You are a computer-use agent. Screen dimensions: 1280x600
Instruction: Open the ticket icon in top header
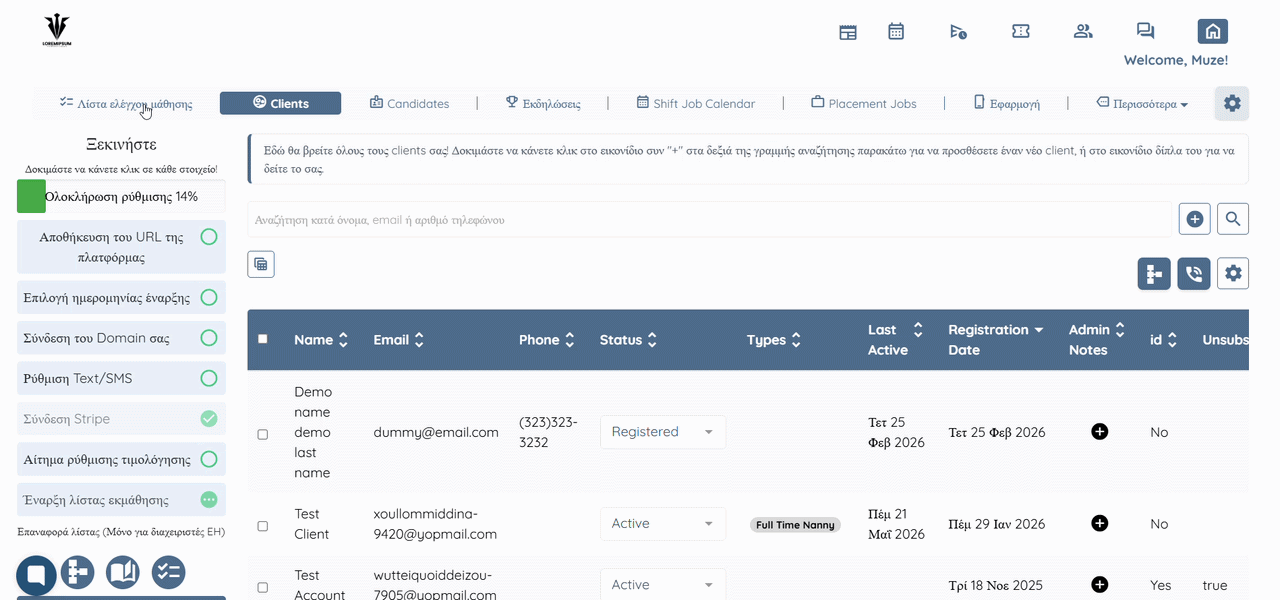click(x=1021, y=31)
